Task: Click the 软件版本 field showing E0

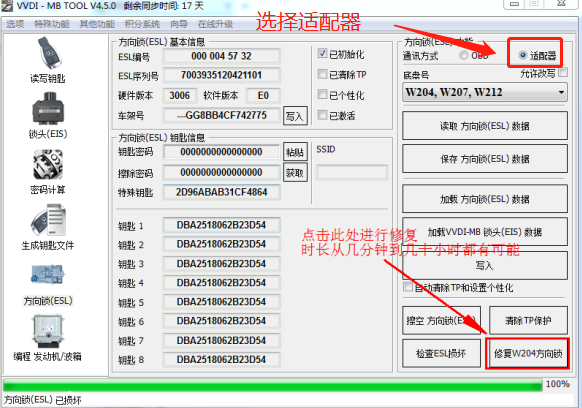Action: coord(263,96)
